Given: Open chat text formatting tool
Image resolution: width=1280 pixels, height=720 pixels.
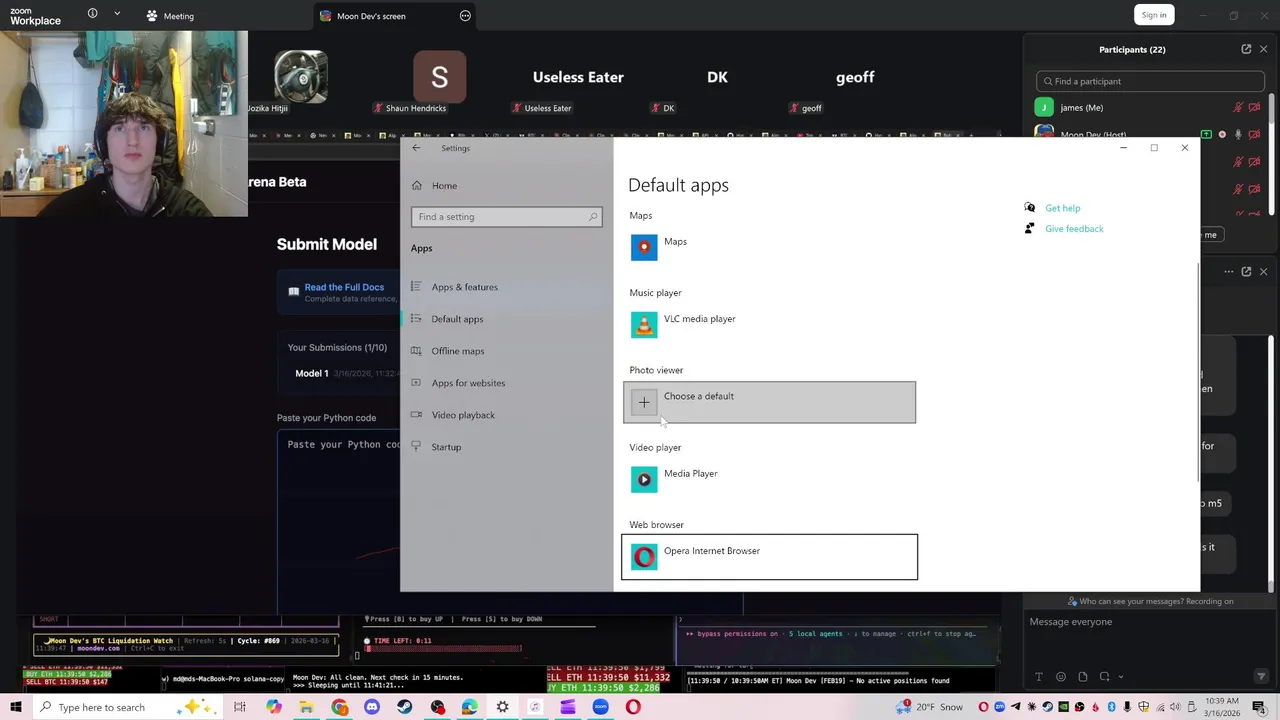Looking at the screenshot, I should 1039,677.
